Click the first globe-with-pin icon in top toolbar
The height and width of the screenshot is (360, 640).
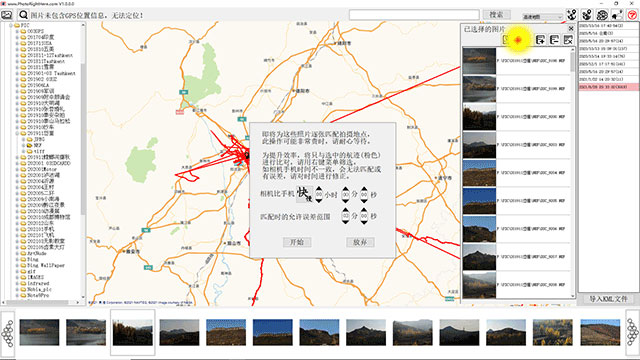[571, 15]
